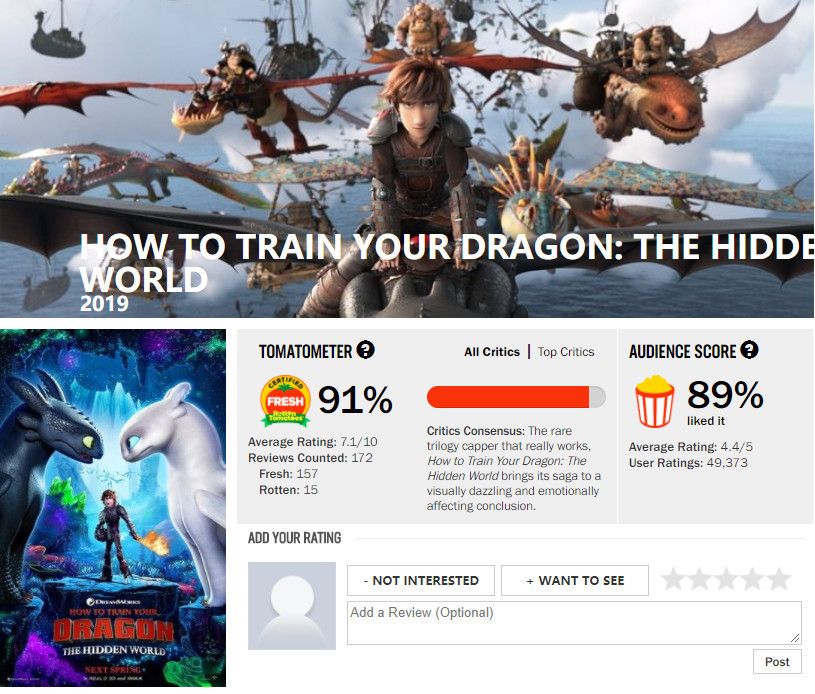Click the How to Train Your Dragon title heading
This screenshot has width=815, height=694.
pos(448,263)
